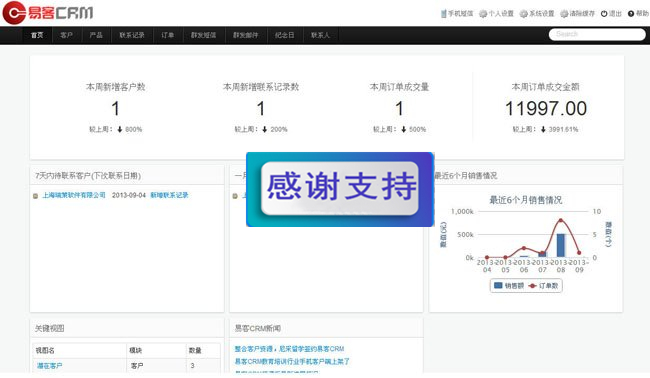Open the 联系人 menu item

click(x=320, y=35)
